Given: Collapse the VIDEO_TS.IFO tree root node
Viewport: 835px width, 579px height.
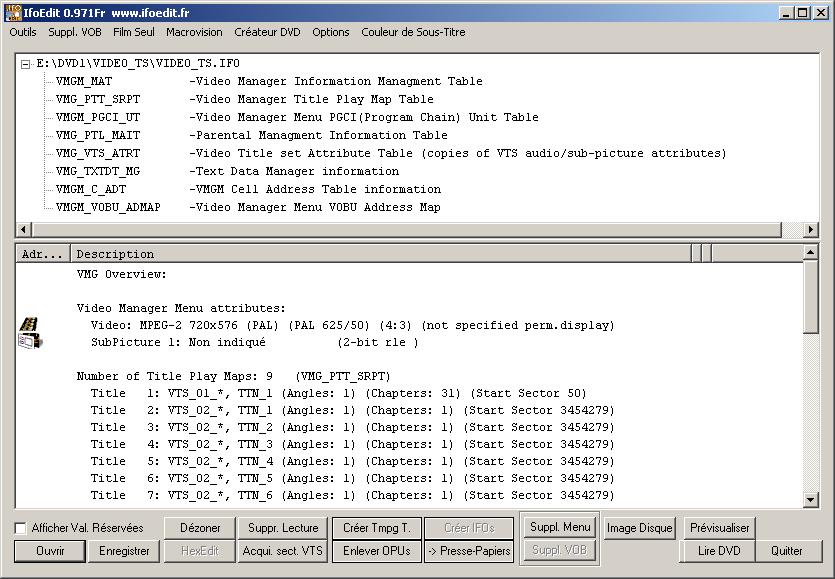Looking at the screenshot, I should 27,64.
